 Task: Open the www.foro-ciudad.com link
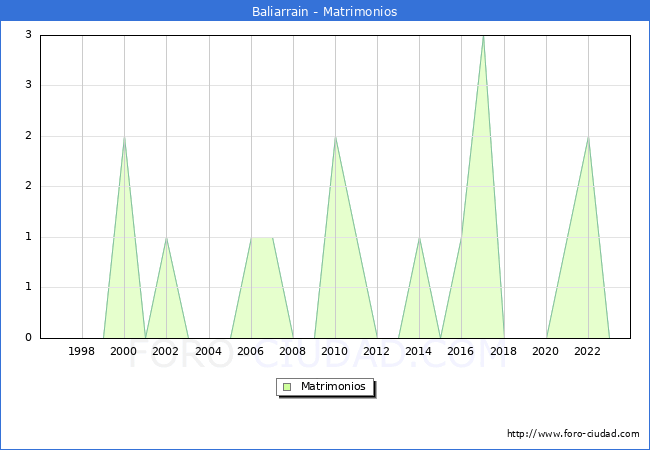coord(573,434)
